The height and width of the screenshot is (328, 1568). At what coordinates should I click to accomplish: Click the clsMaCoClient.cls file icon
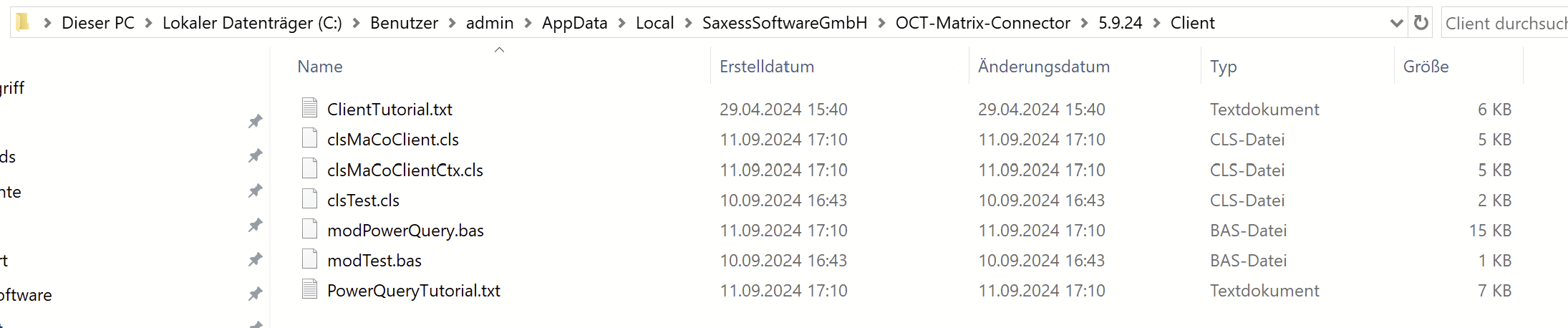(x=309, y=138)
